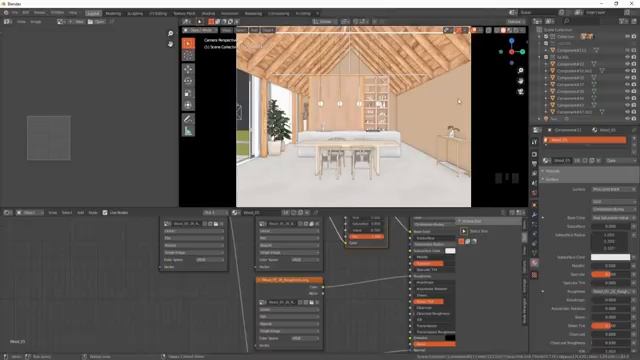Select the Select Box tool in viewport toolbar
The image size is (640, 360).
pos(188,44)
